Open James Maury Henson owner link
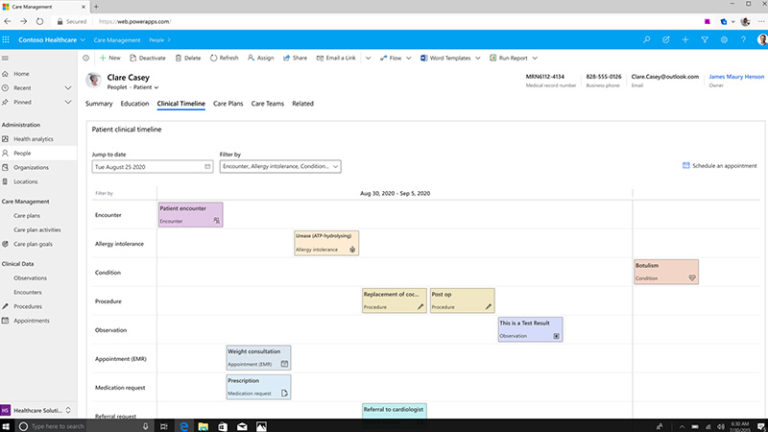768x432 pixels. point(736,76)
